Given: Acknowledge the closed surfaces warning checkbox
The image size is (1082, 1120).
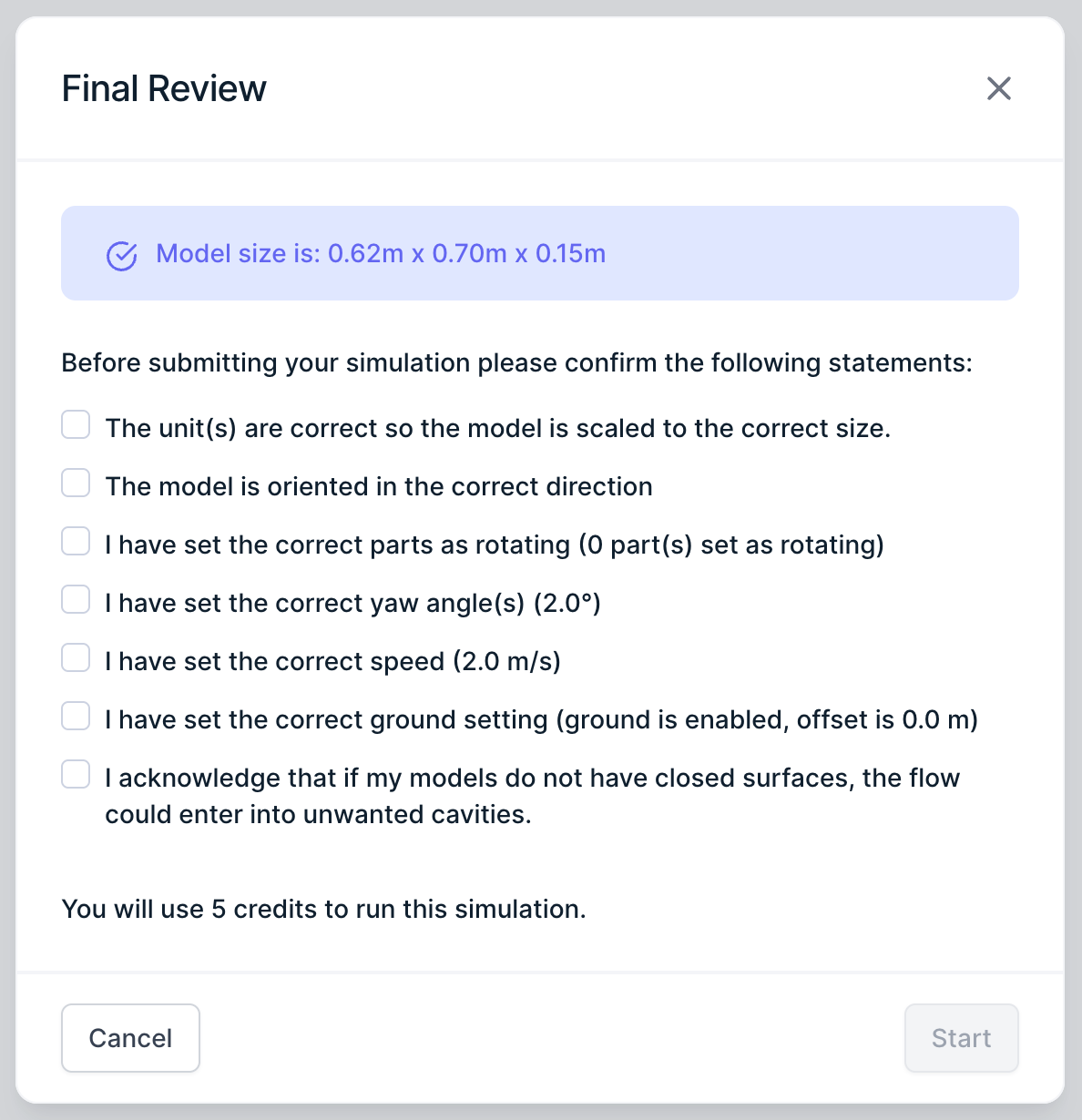Looking at the screenshot, I should (75, 774).
